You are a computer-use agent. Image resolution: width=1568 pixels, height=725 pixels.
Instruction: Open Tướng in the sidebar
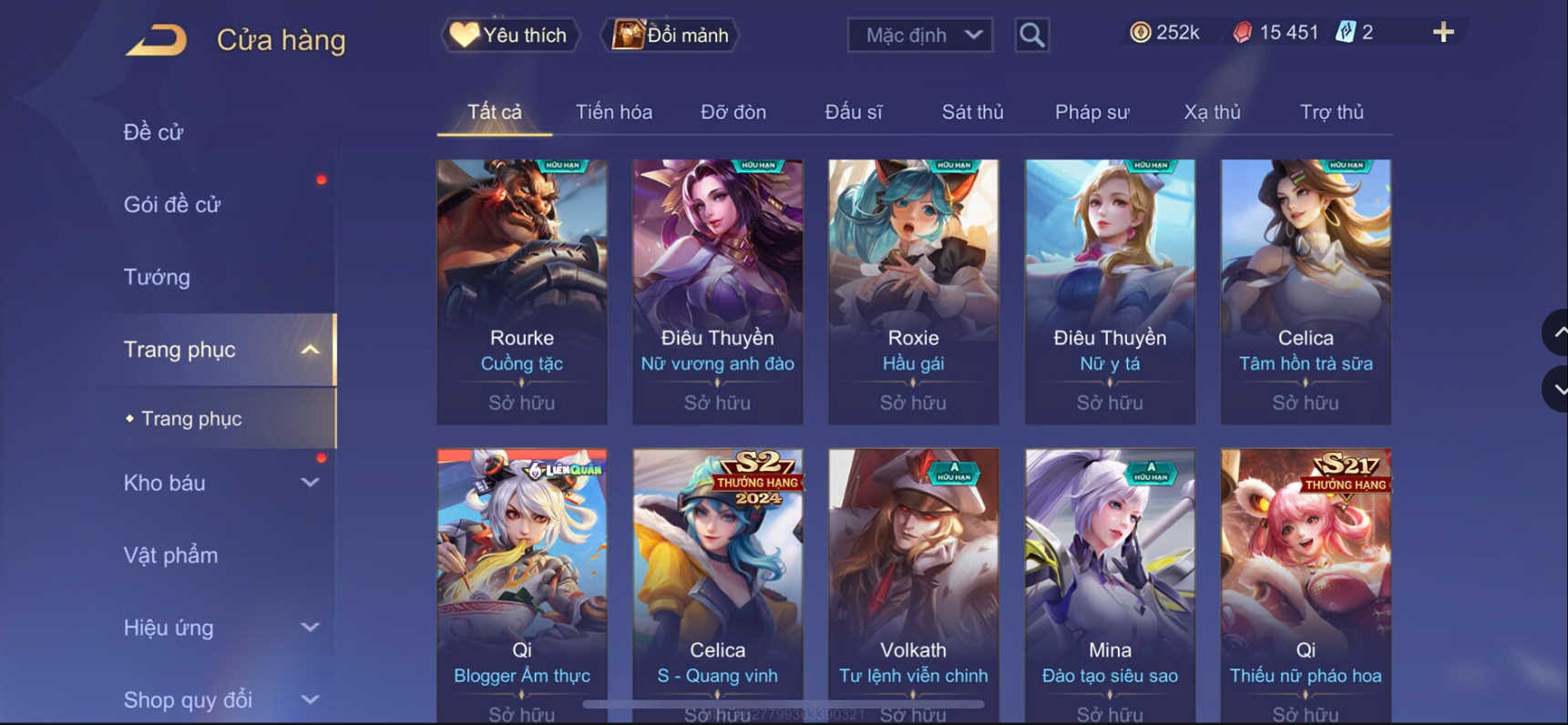tap(157, 277)
